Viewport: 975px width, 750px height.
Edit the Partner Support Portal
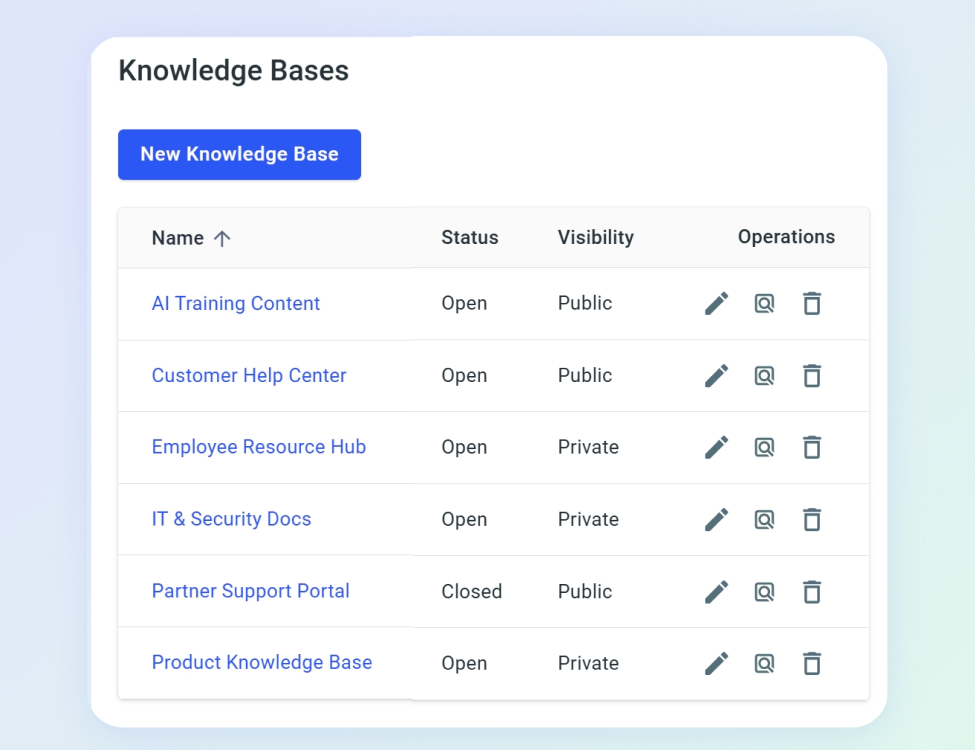(x=716, y=591)
